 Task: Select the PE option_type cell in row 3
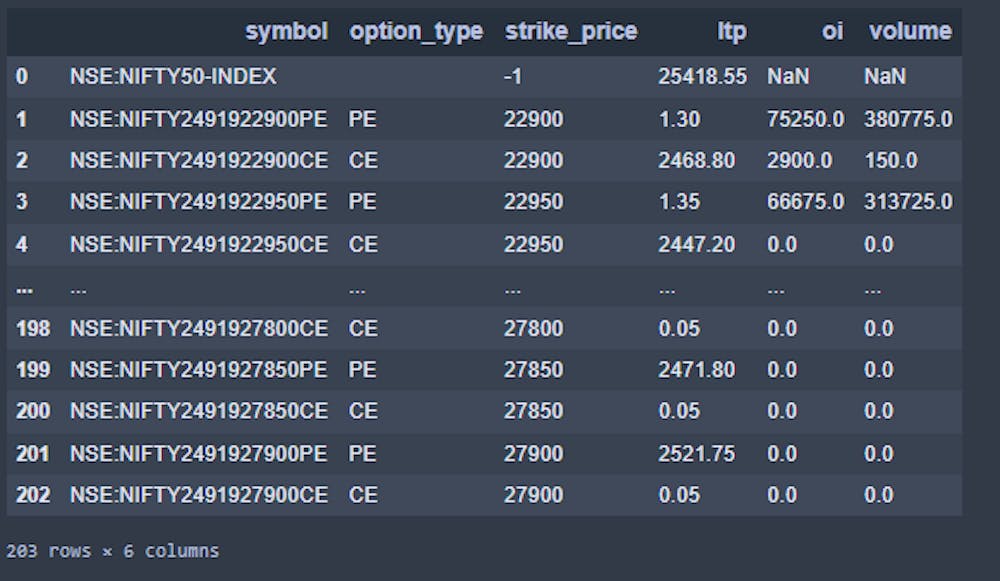[364, 202]
